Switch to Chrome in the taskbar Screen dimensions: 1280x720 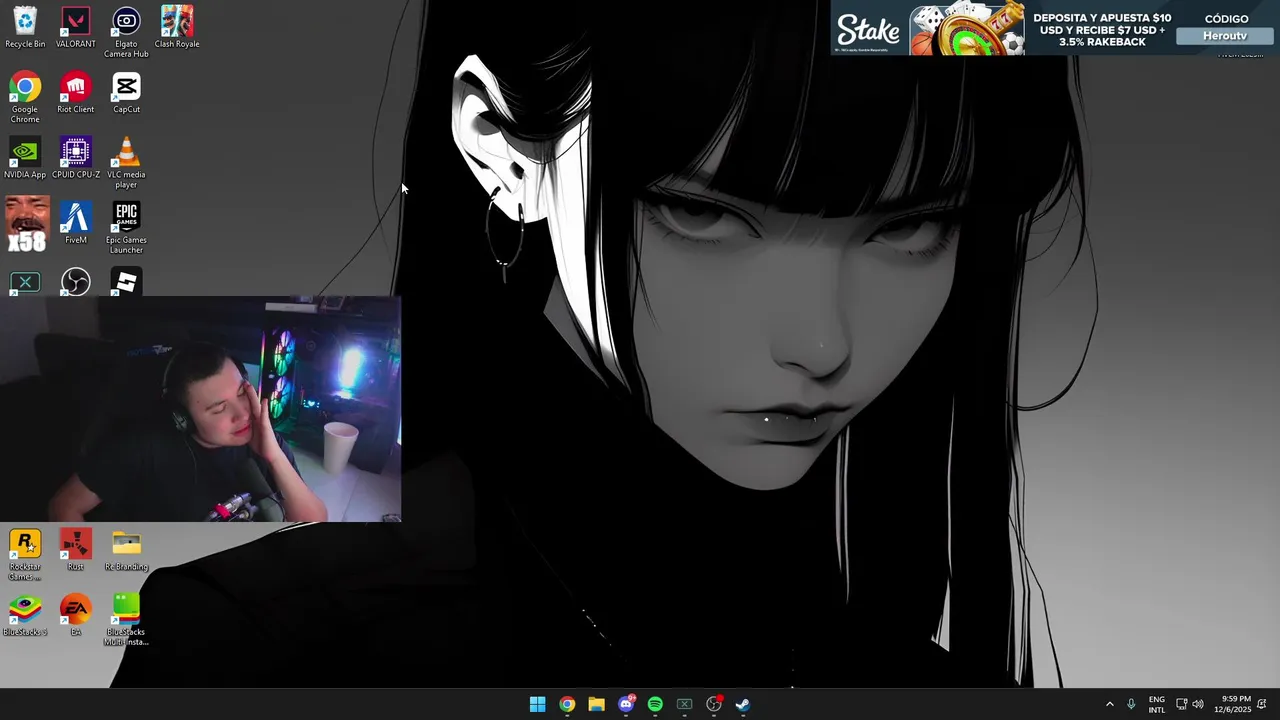pos(567,704)
